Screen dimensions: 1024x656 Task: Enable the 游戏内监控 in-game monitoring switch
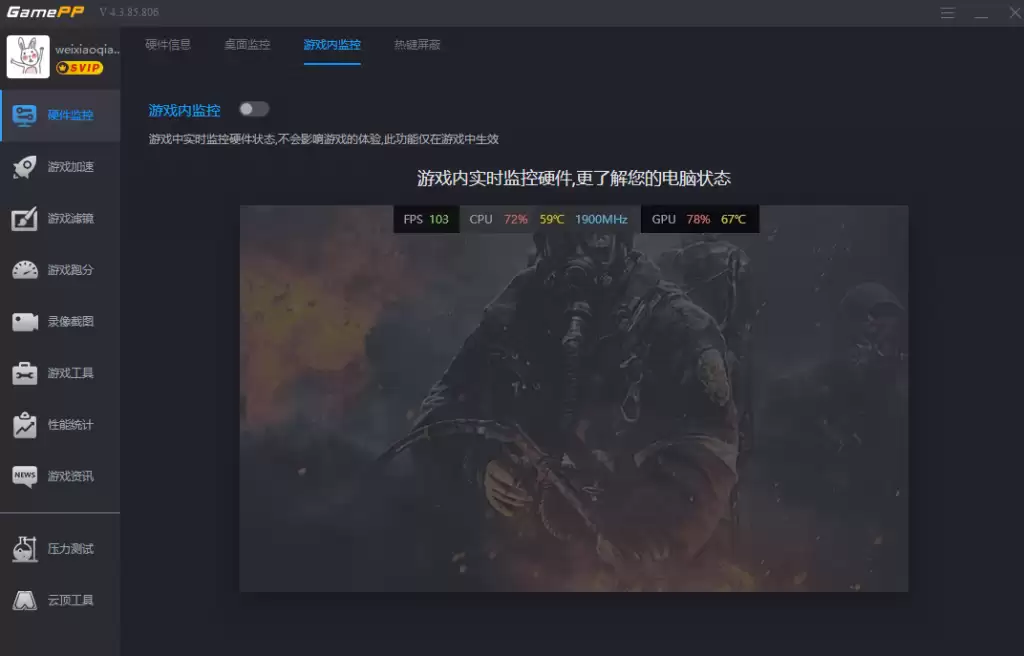[253, 109]
